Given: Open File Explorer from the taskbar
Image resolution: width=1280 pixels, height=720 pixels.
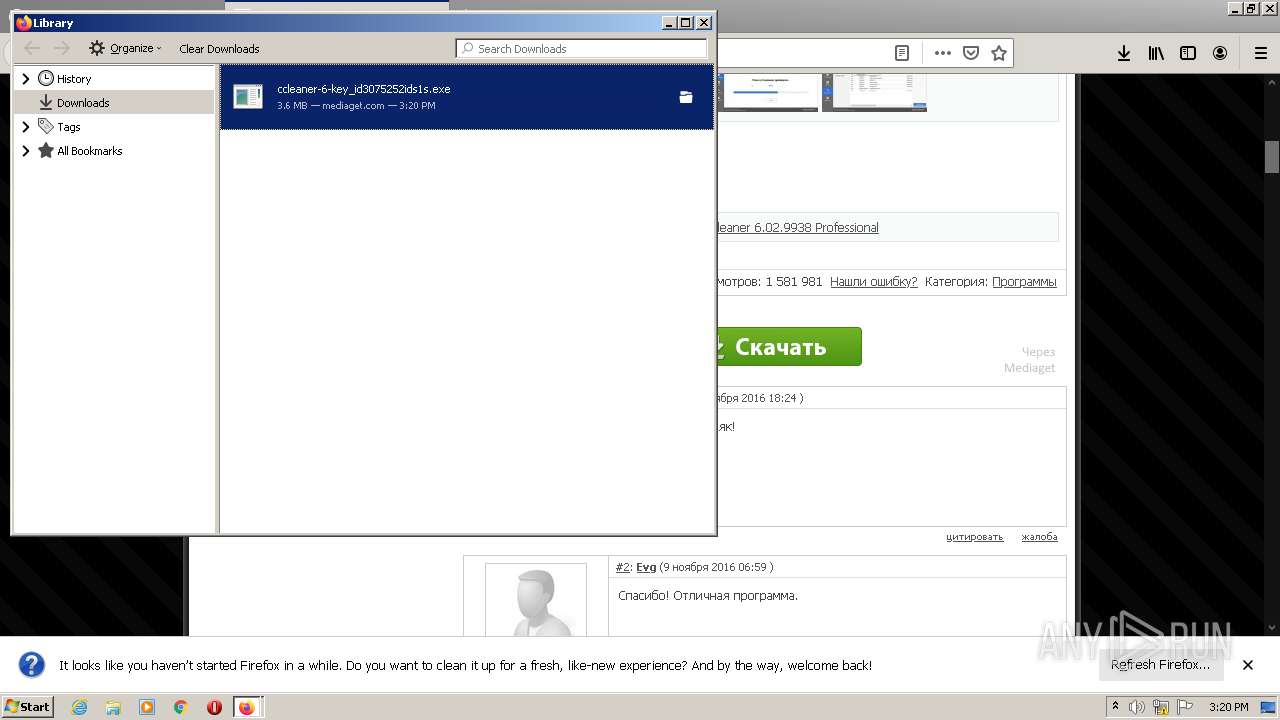Looking at the screenshot, I should tap(113, 707).
